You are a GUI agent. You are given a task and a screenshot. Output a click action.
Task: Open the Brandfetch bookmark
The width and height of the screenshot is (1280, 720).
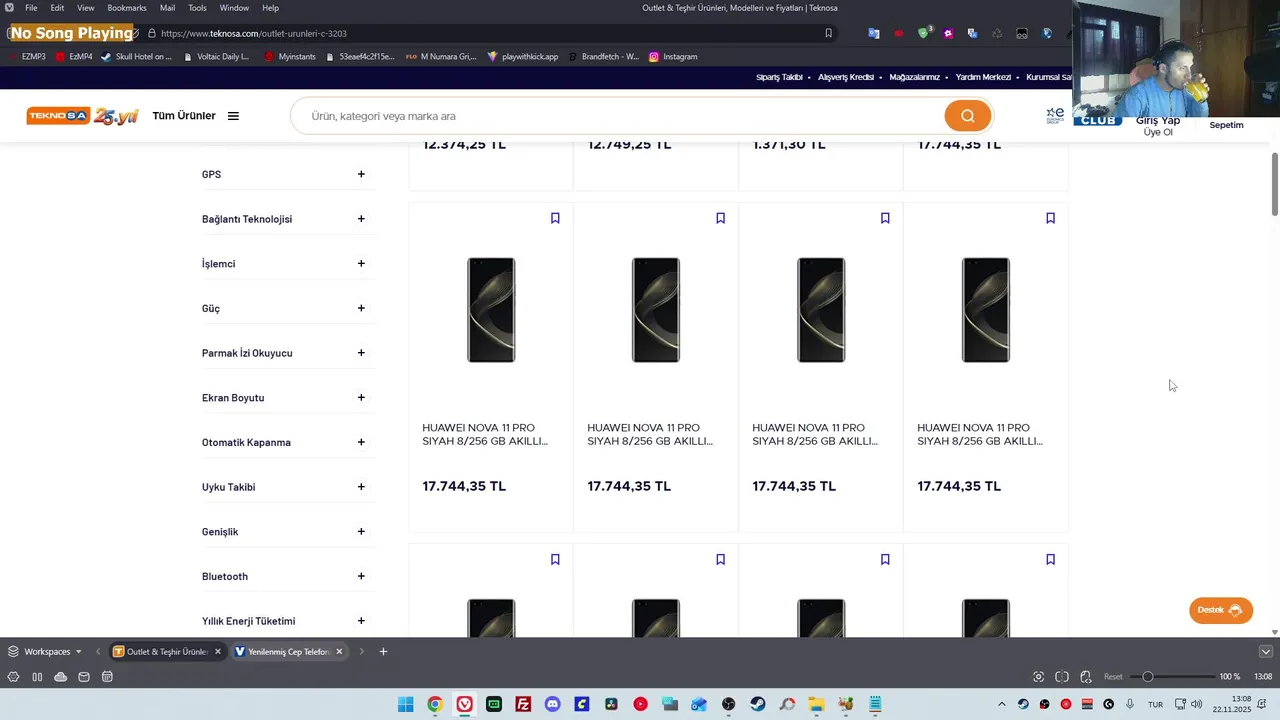603,57
